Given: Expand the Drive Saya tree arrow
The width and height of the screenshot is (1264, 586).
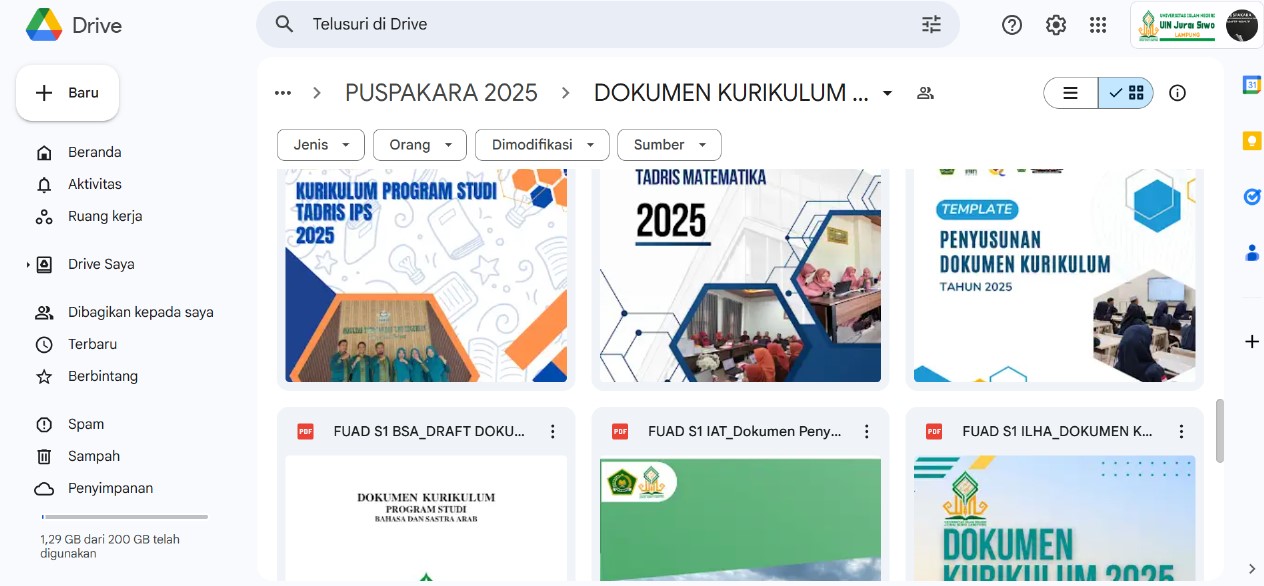Looking at the screenshot, I should (x=28, y=265).
